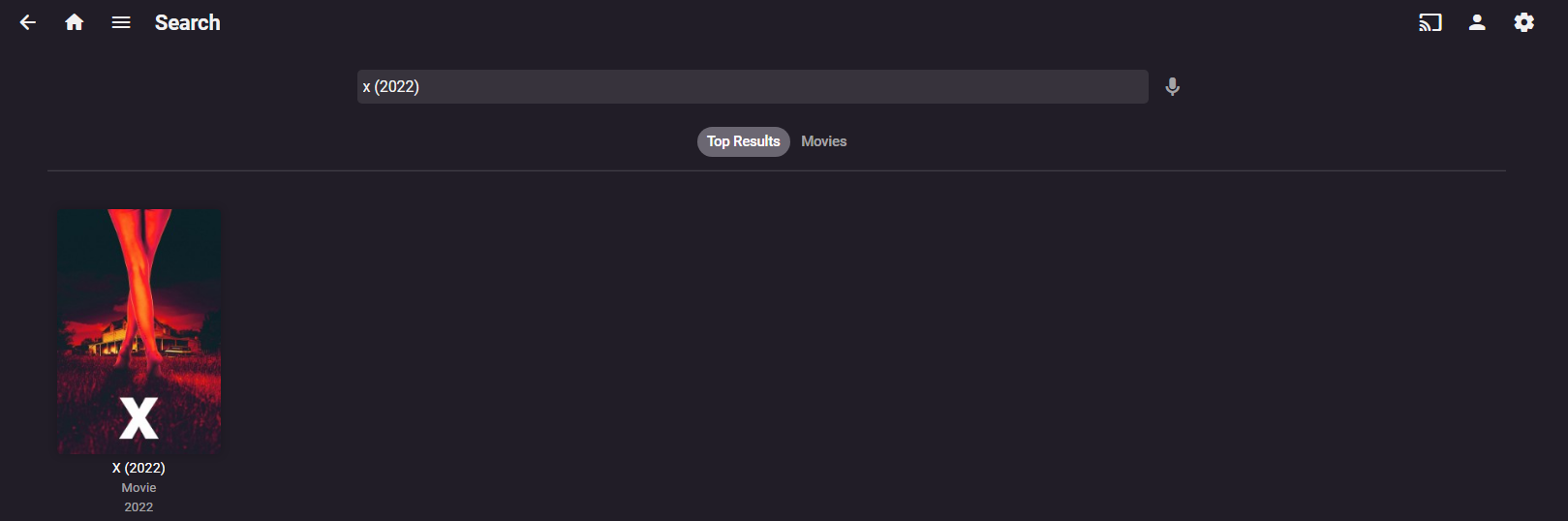Image resolution: width=1568 pixels, height=521 pixels.
Task: Click the "2022" year under the result
Action: coord(138,507)
